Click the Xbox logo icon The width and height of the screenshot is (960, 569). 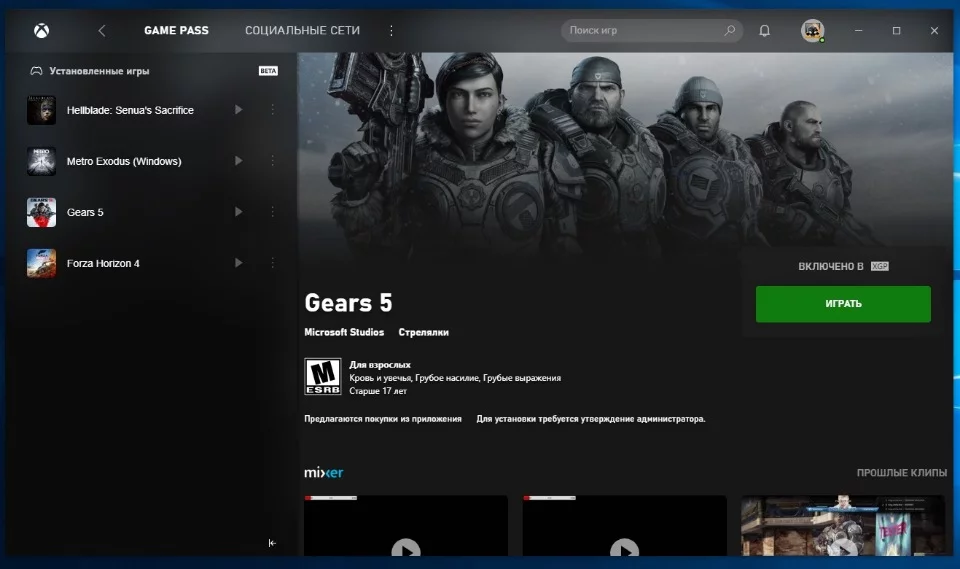[41, 31]
